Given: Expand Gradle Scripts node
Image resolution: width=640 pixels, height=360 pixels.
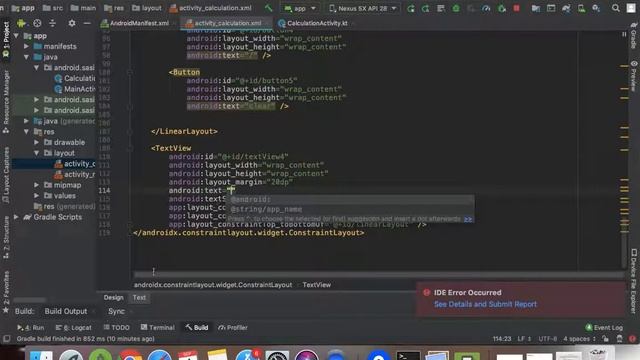Looking at the screenshot, I should tap(16, 217).
